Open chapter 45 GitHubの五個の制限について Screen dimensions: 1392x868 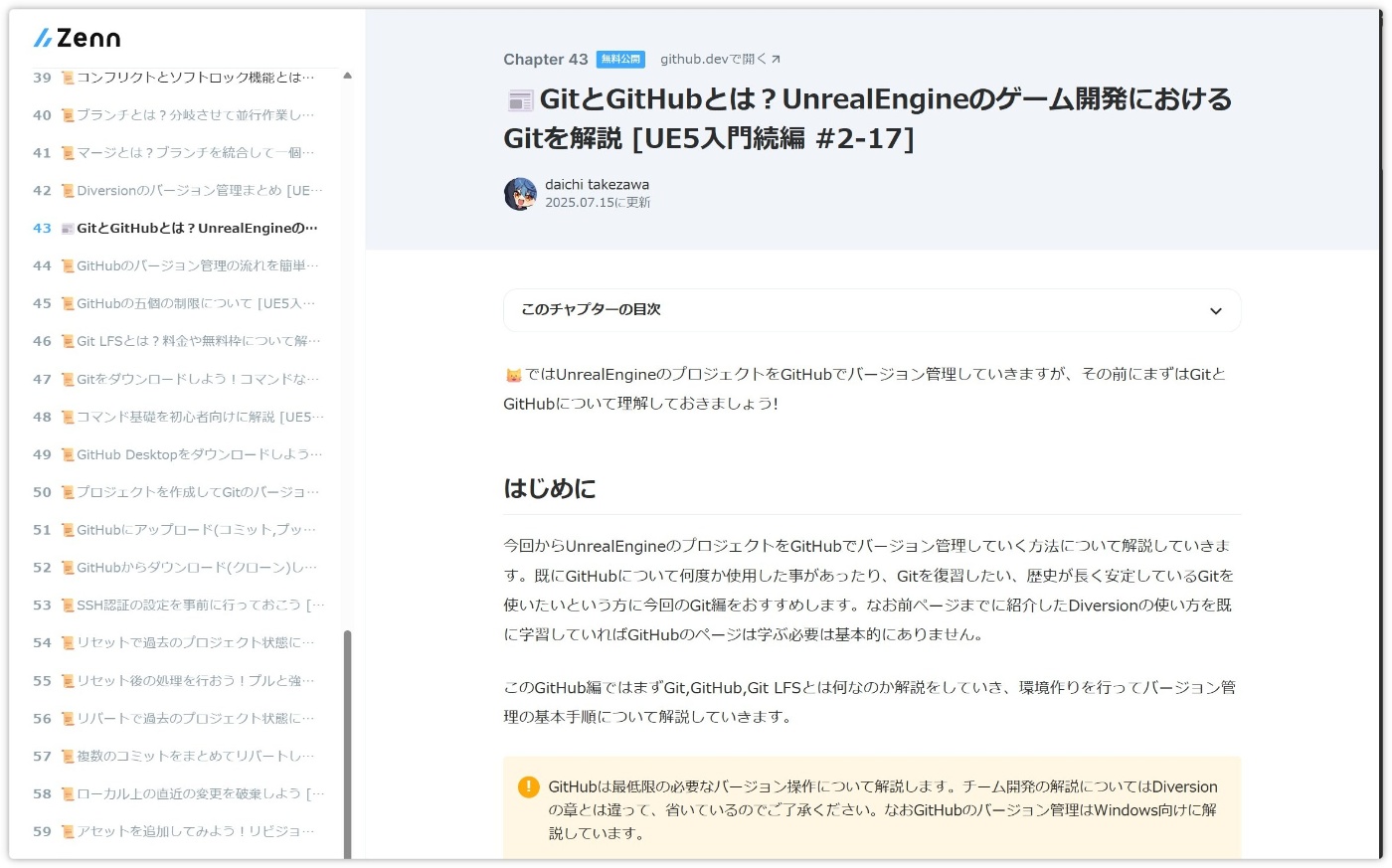[179, 304]
